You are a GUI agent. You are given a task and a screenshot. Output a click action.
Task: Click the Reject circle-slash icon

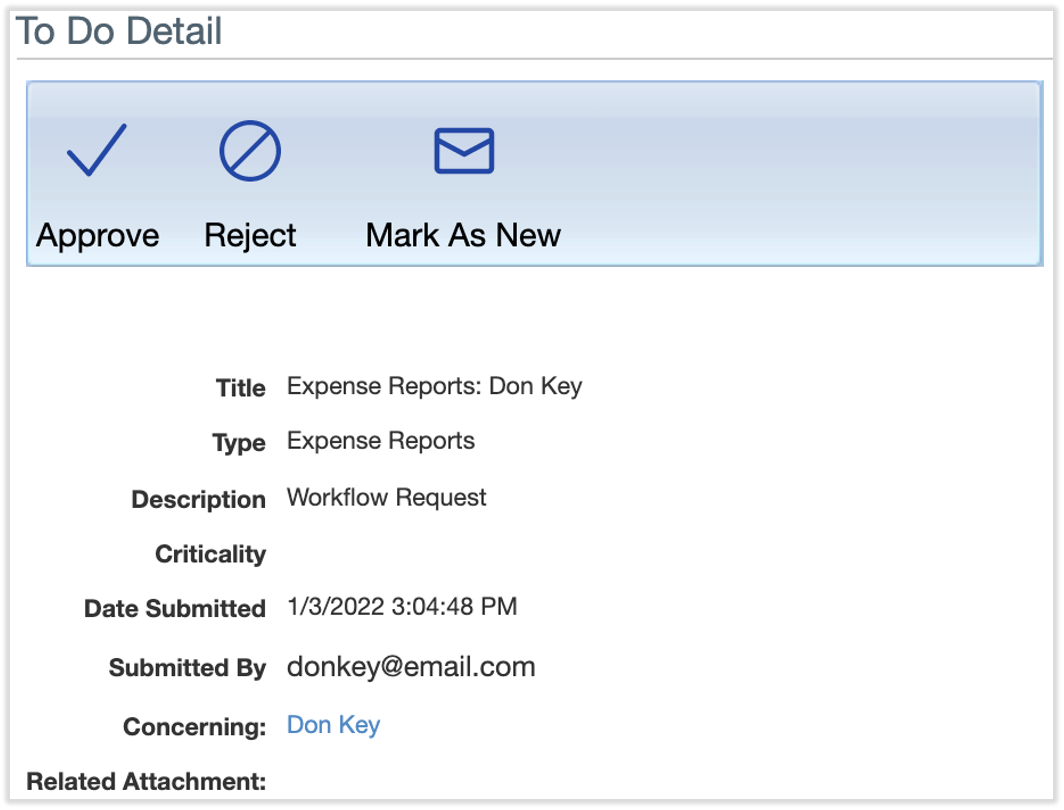(250, 152)
